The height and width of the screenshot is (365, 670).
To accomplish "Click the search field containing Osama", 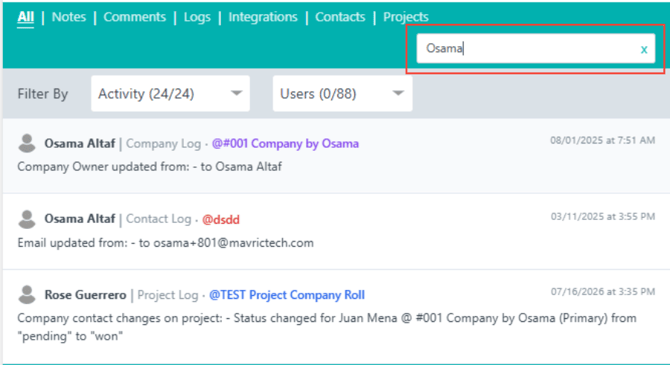I will [x=535, y=48].
